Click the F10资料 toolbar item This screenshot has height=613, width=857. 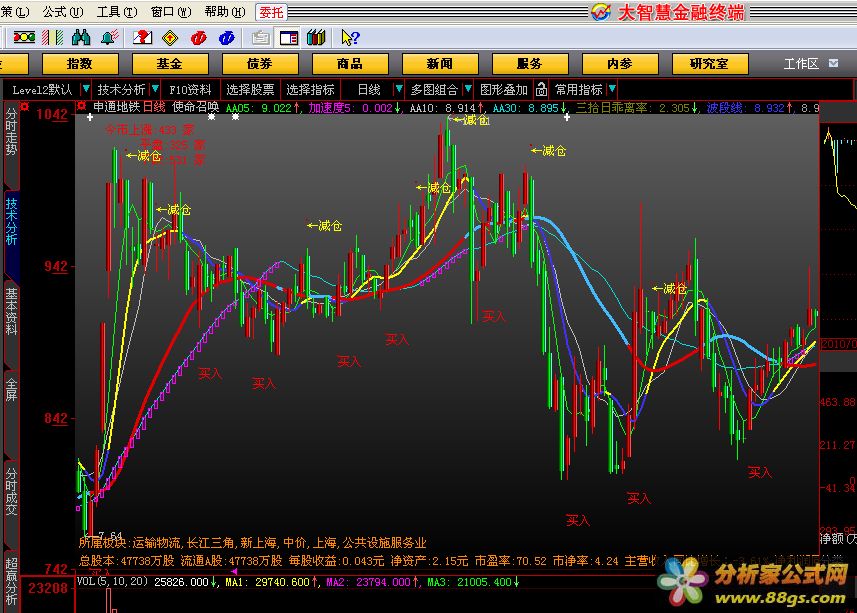tap(190, 90)
